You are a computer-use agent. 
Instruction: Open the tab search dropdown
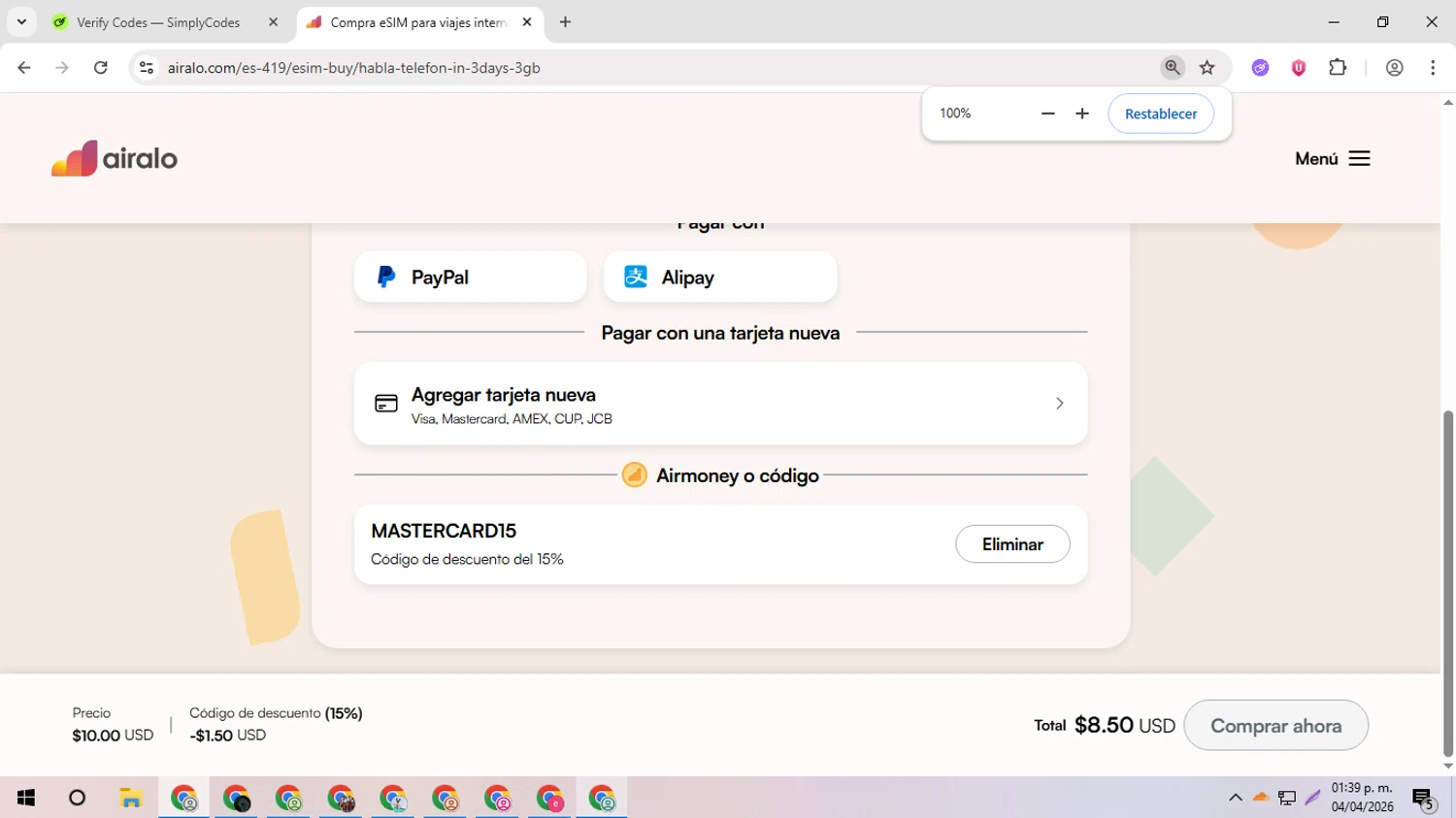[21, 22]
